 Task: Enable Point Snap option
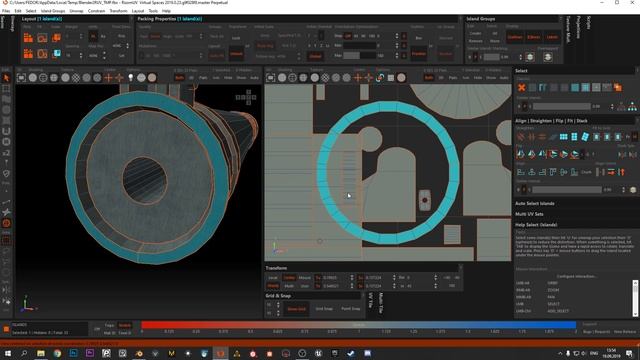[x=351, y=309]
